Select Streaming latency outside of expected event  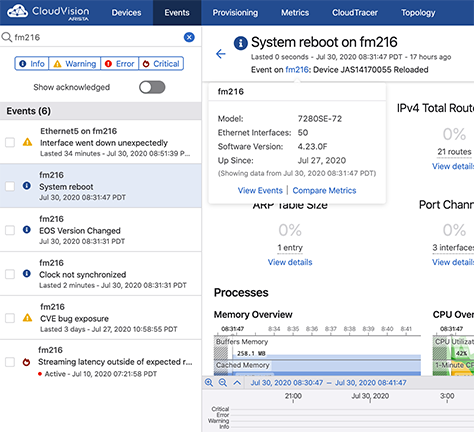pyautogui.click(x=101, y=362)
